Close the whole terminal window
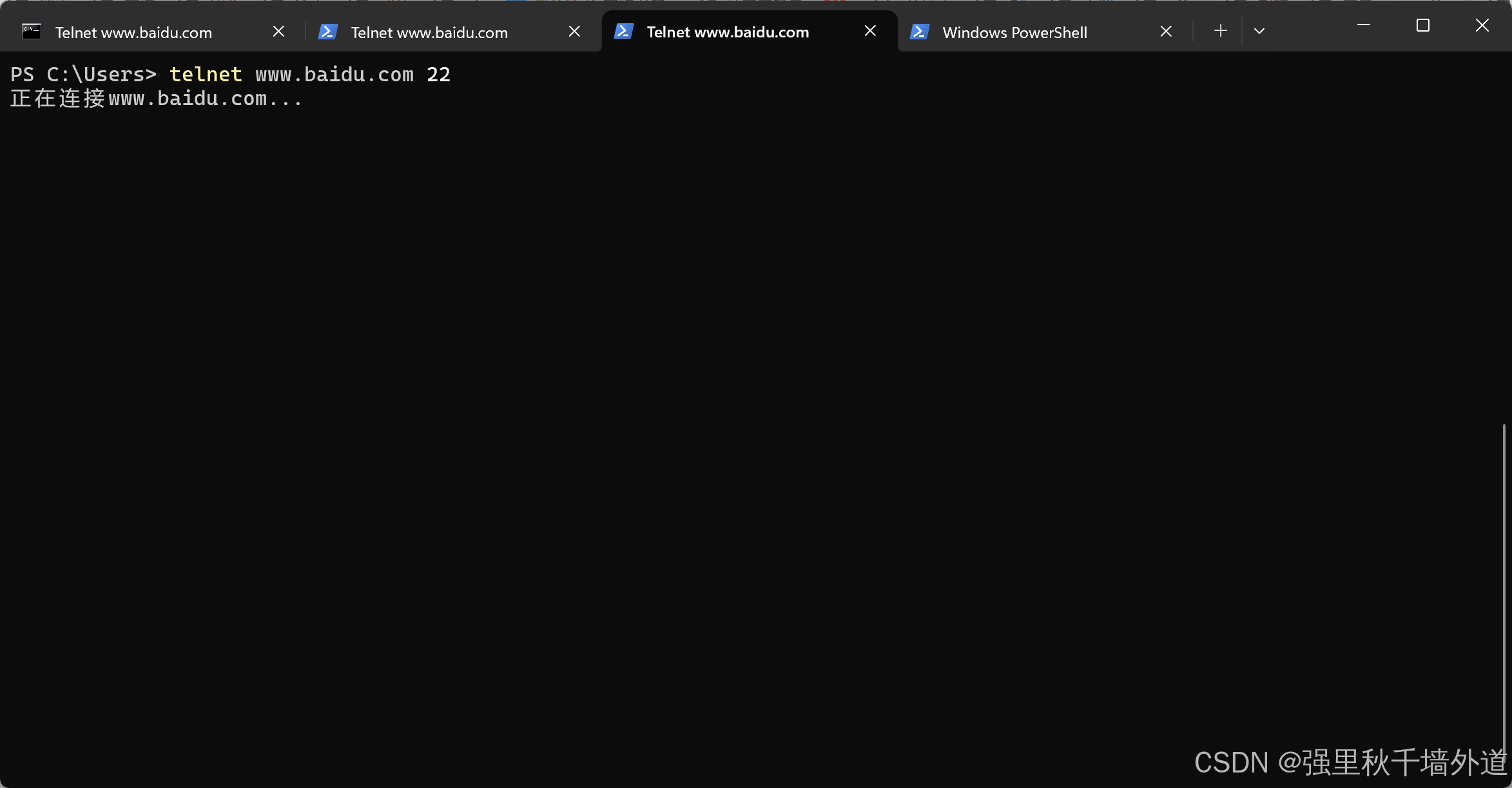The image size is (1512, 788). 1482,26
